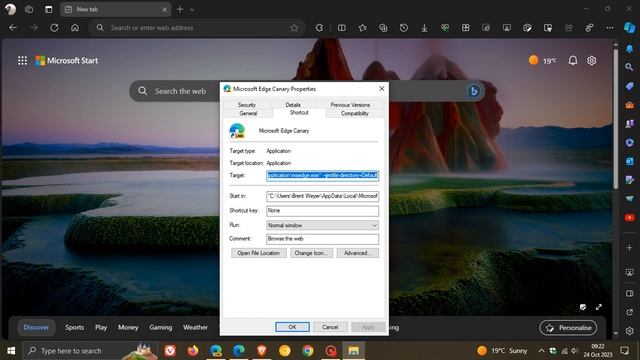This screenshot has height=360, width=640.
Task: Open the History icon in toolbar
Action: click(404, 28)
